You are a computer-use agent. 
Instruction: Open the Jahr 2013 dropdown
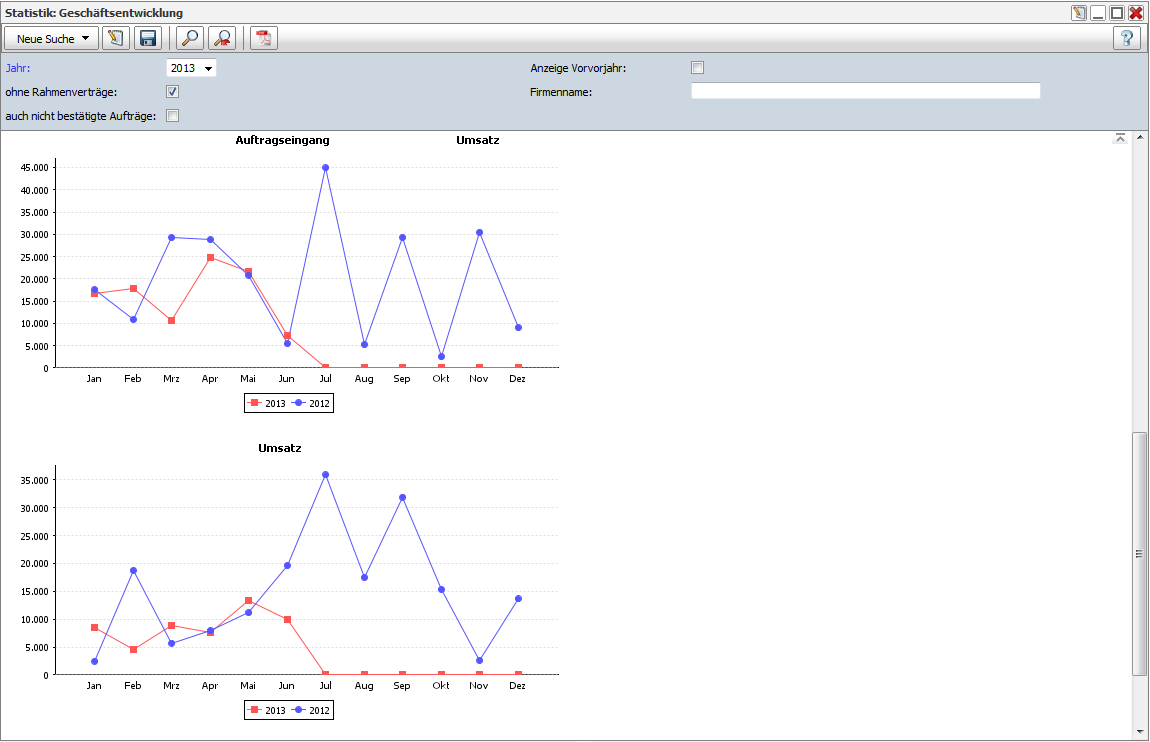191,68
